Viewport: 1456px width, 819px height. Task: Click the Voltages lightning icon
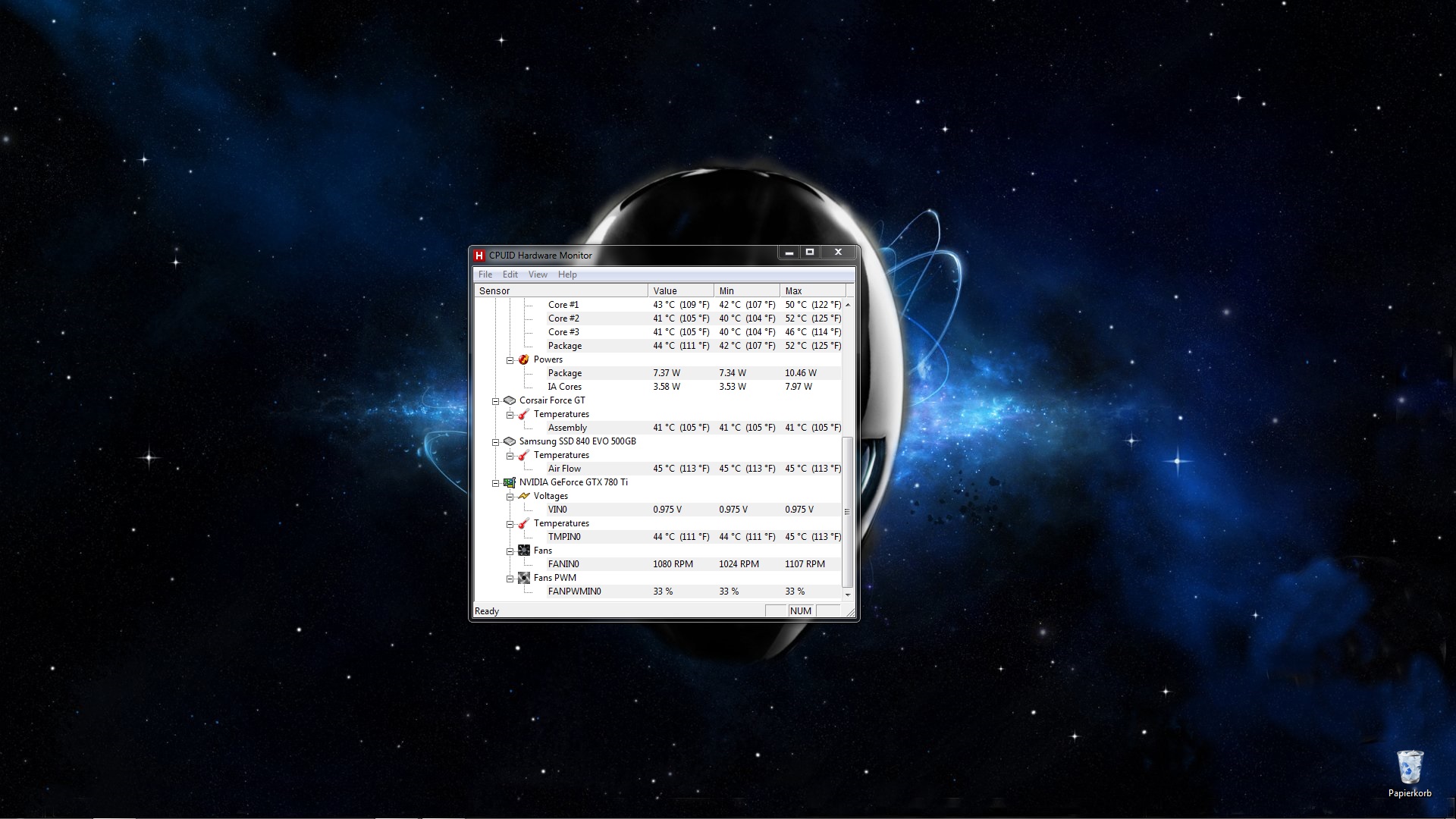[523, 496]
